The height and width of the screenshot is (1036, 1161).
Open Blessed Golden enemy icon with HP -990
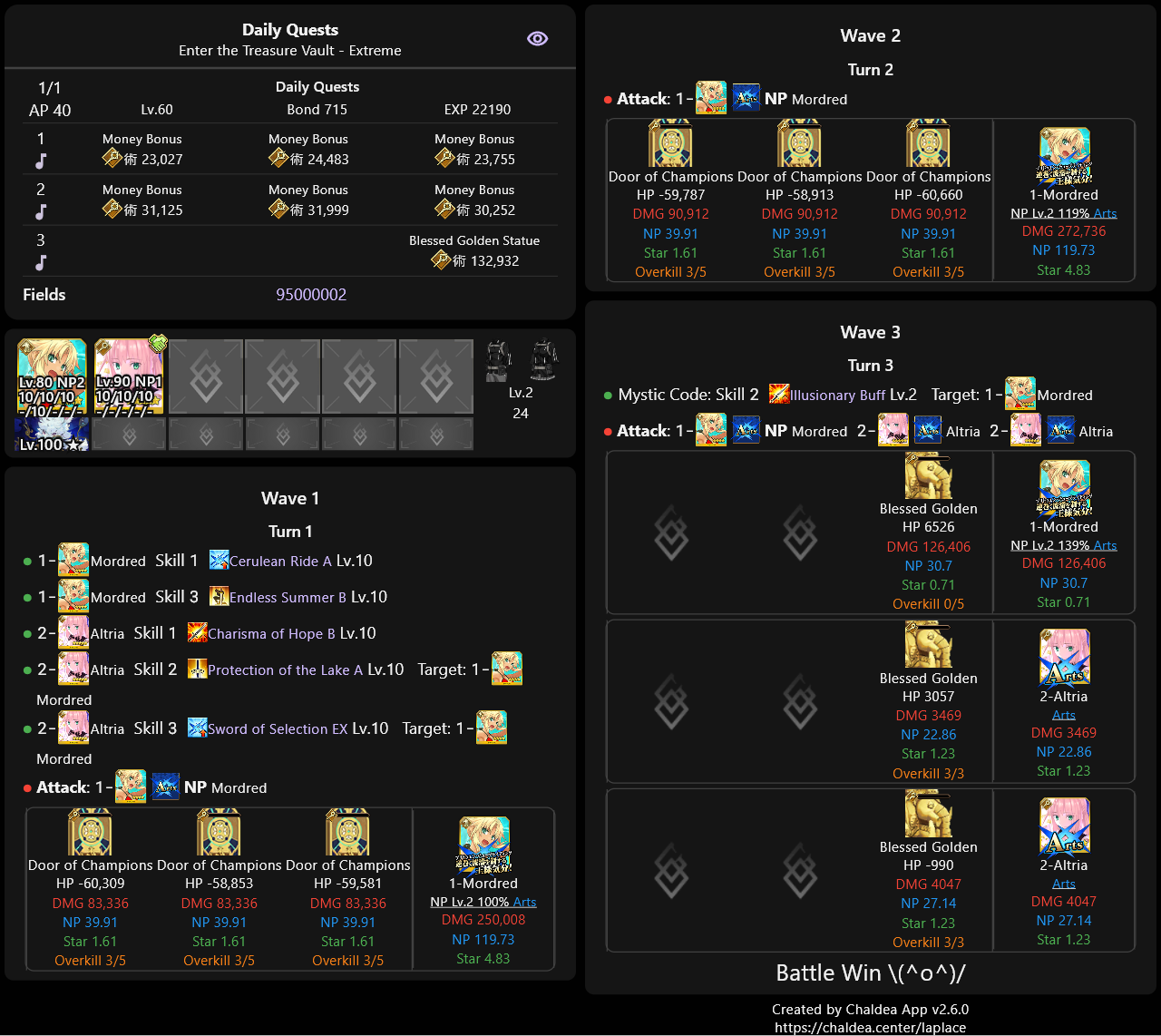928,814
